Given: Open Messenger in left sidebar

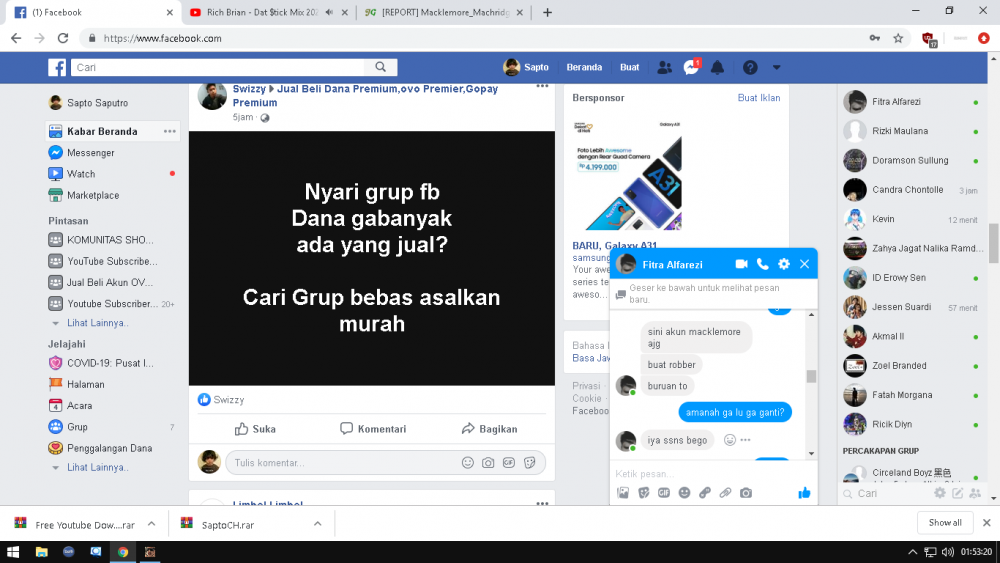Looking at the screenshot, I should (x=91, y=153).
